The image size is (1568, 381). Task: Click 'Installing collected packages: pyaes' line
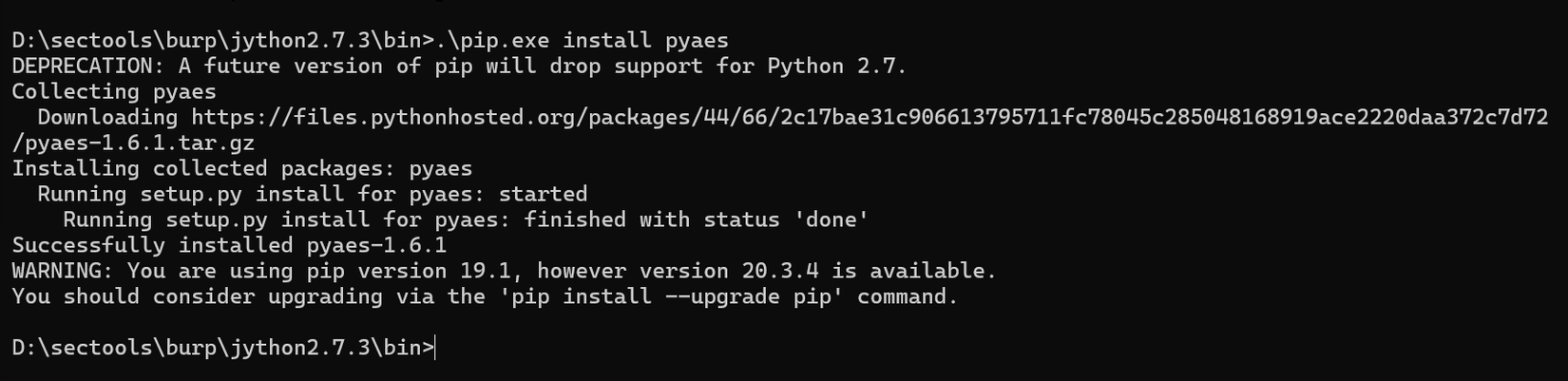coord(242,169)
